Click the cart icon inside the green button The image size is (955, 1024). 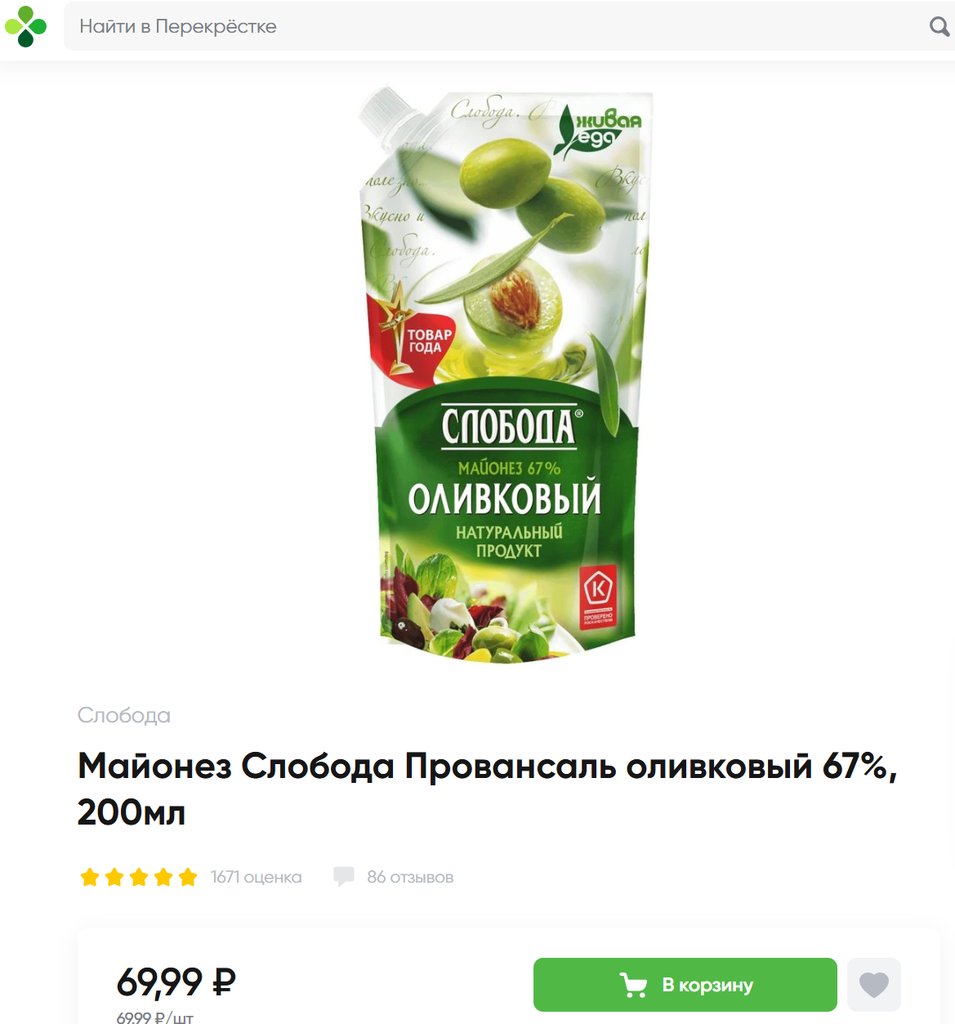(632, 984)
